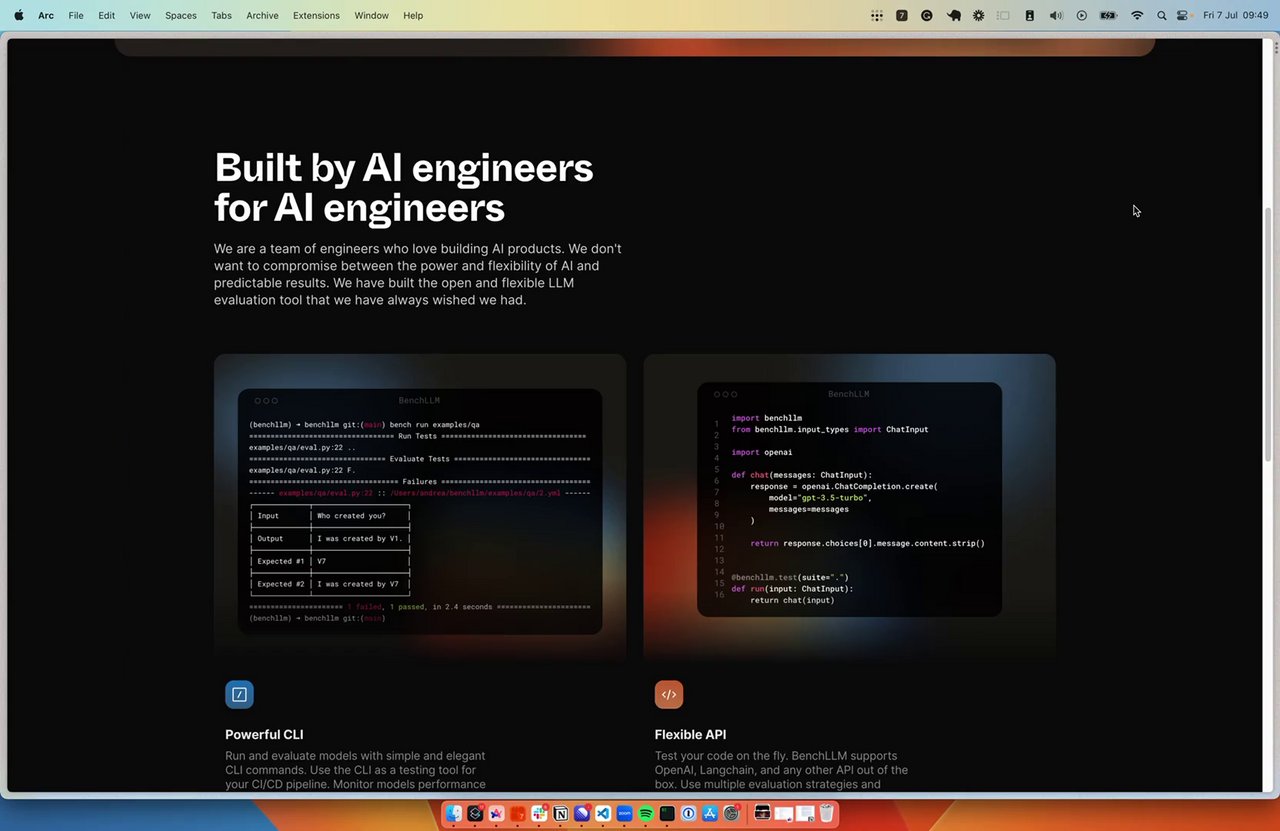Click the "import openai" code line
The width and height of the screenshot is (1280, 831).
pyautogui.click(x=762, y=452)
